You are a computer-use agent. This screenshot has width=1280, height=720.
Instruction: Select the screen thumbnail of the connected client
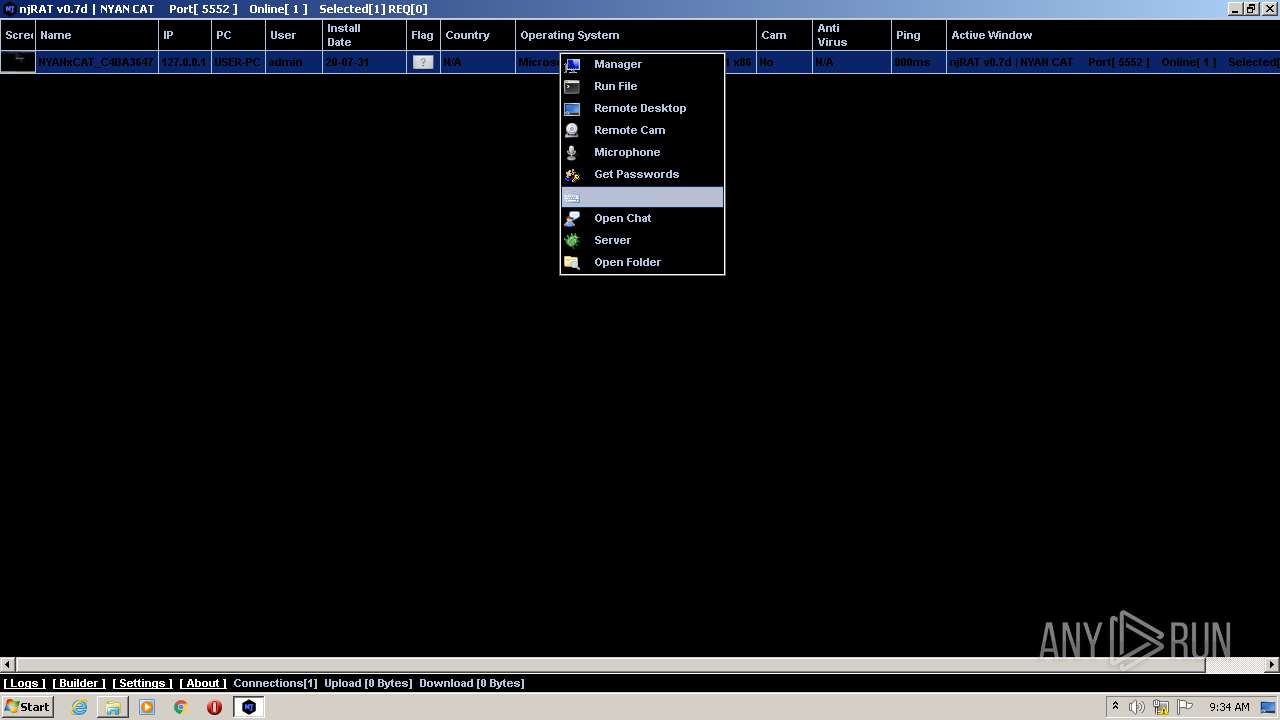click(18, 62)
